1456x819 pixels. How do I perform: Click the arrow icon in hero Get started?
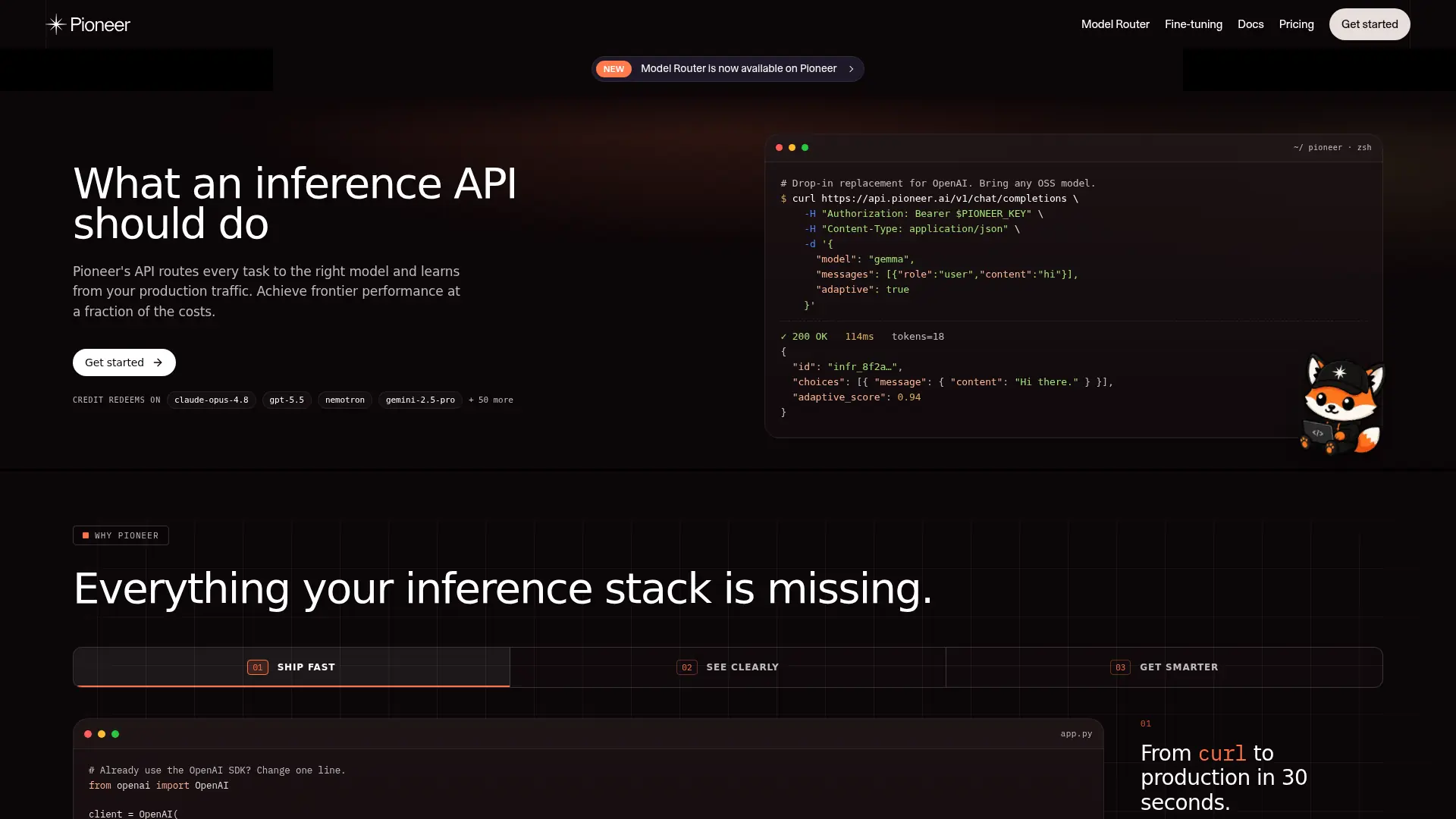pos(158,362)
